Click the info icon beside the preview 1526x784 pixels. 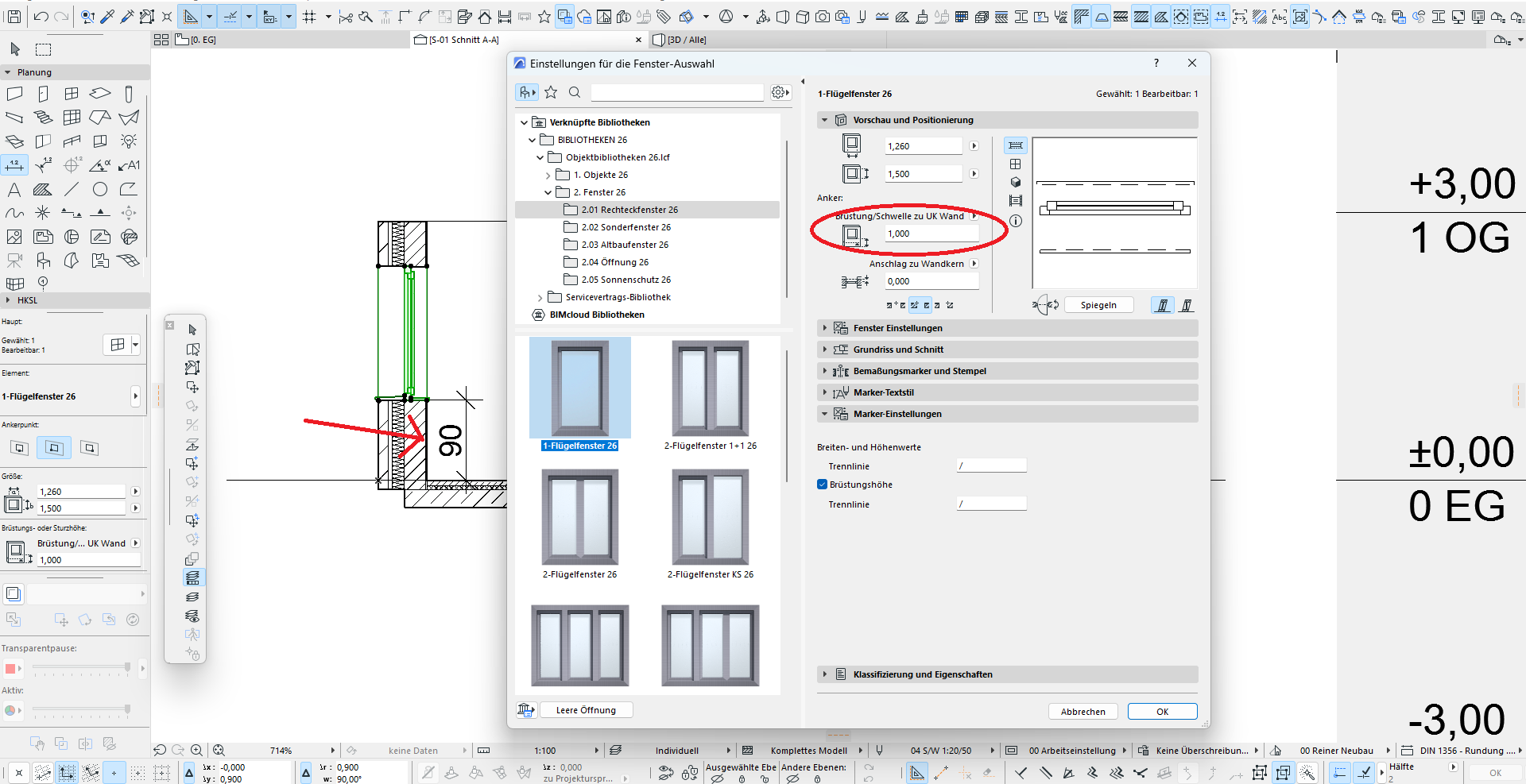tap(1016, 221)
